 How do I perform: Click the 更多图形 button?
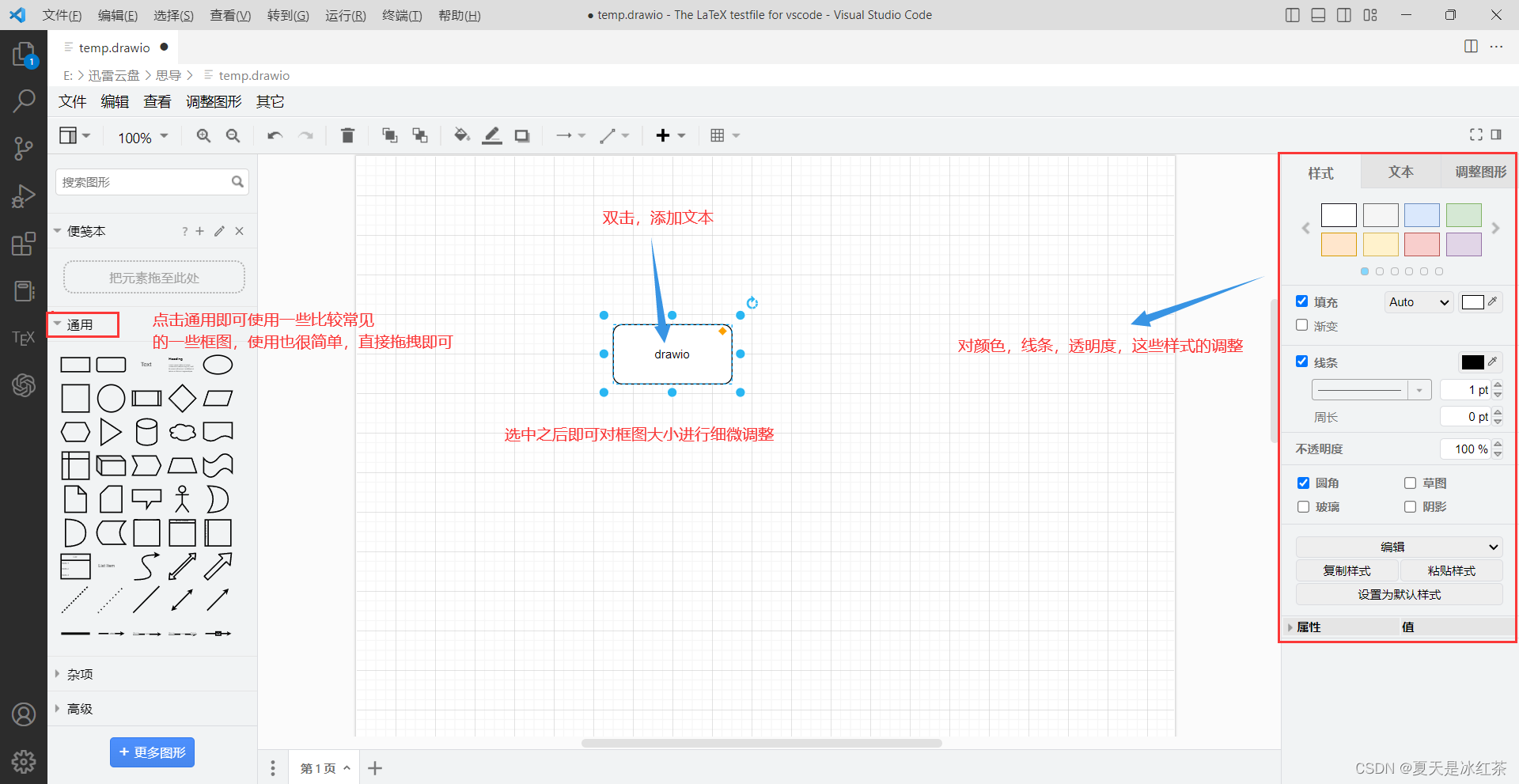click(152, 752)
